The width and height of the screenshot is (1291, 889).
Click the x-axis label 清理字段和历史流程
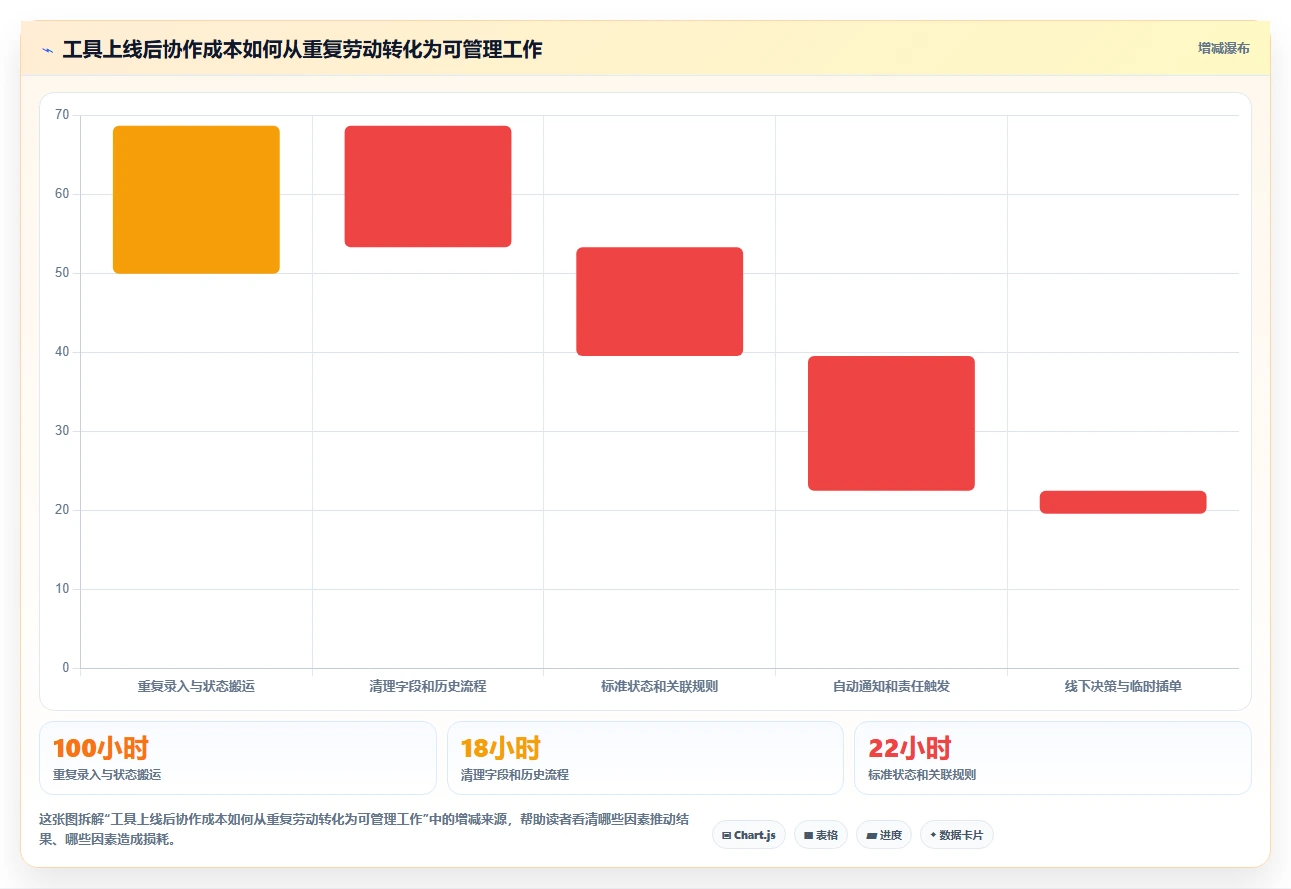pyautogui.click(x=428, y=687)
